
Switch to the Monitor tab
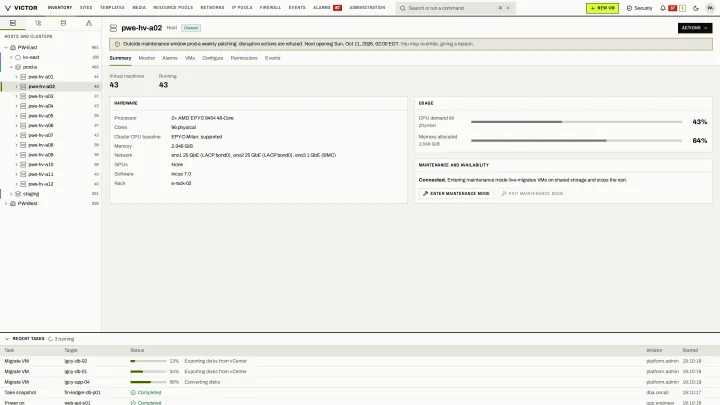point(146,58)
